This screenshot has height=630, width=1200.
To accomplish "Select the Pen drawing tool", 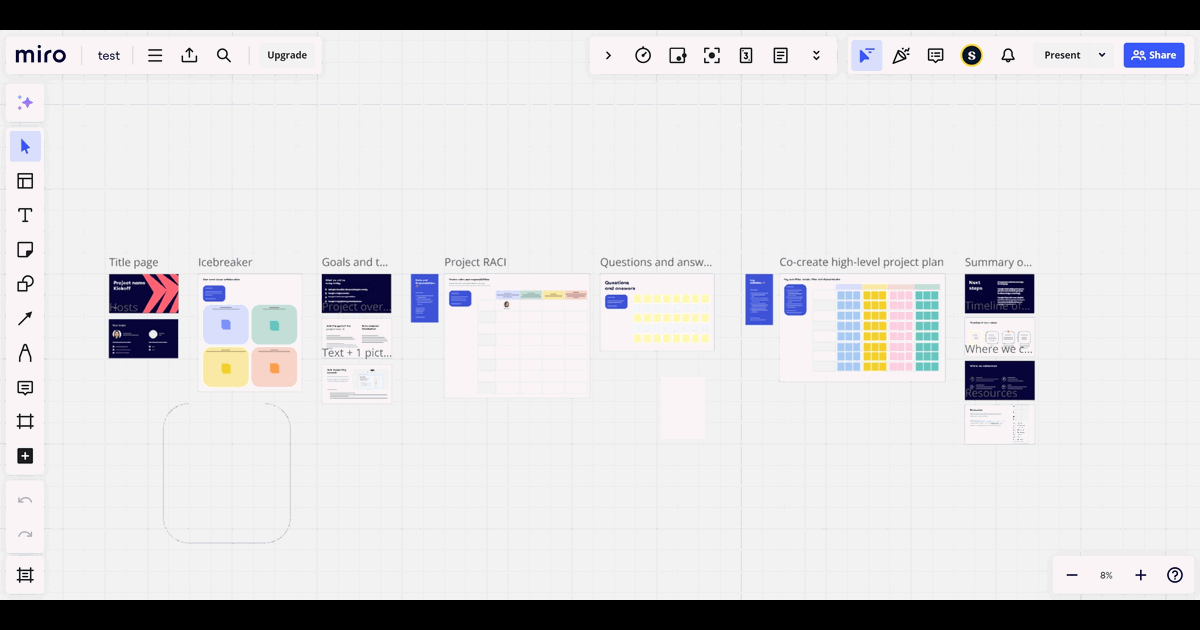I will (x=25, y=353).
